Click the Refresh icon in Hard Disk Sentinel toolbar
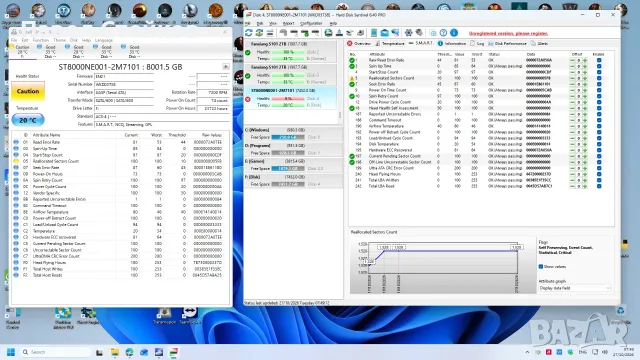 pos(249,33)
